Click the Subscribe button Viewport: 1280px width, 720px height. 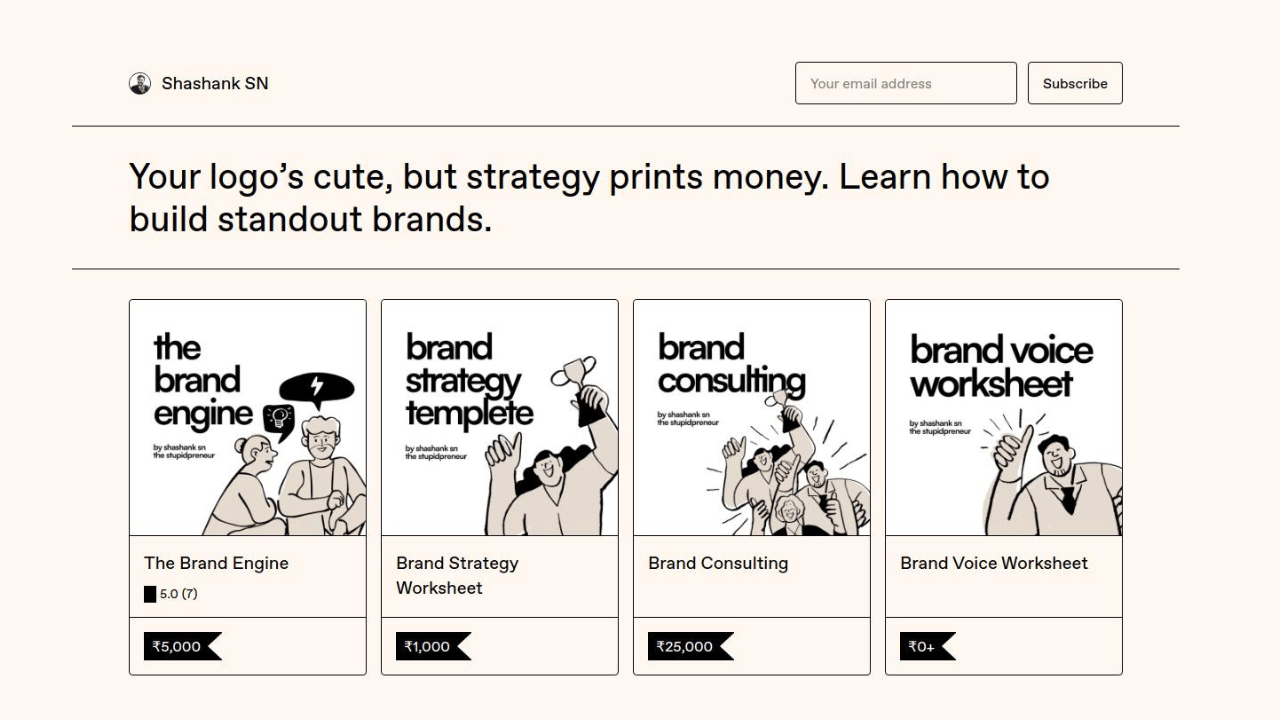tap(1075, 83)
